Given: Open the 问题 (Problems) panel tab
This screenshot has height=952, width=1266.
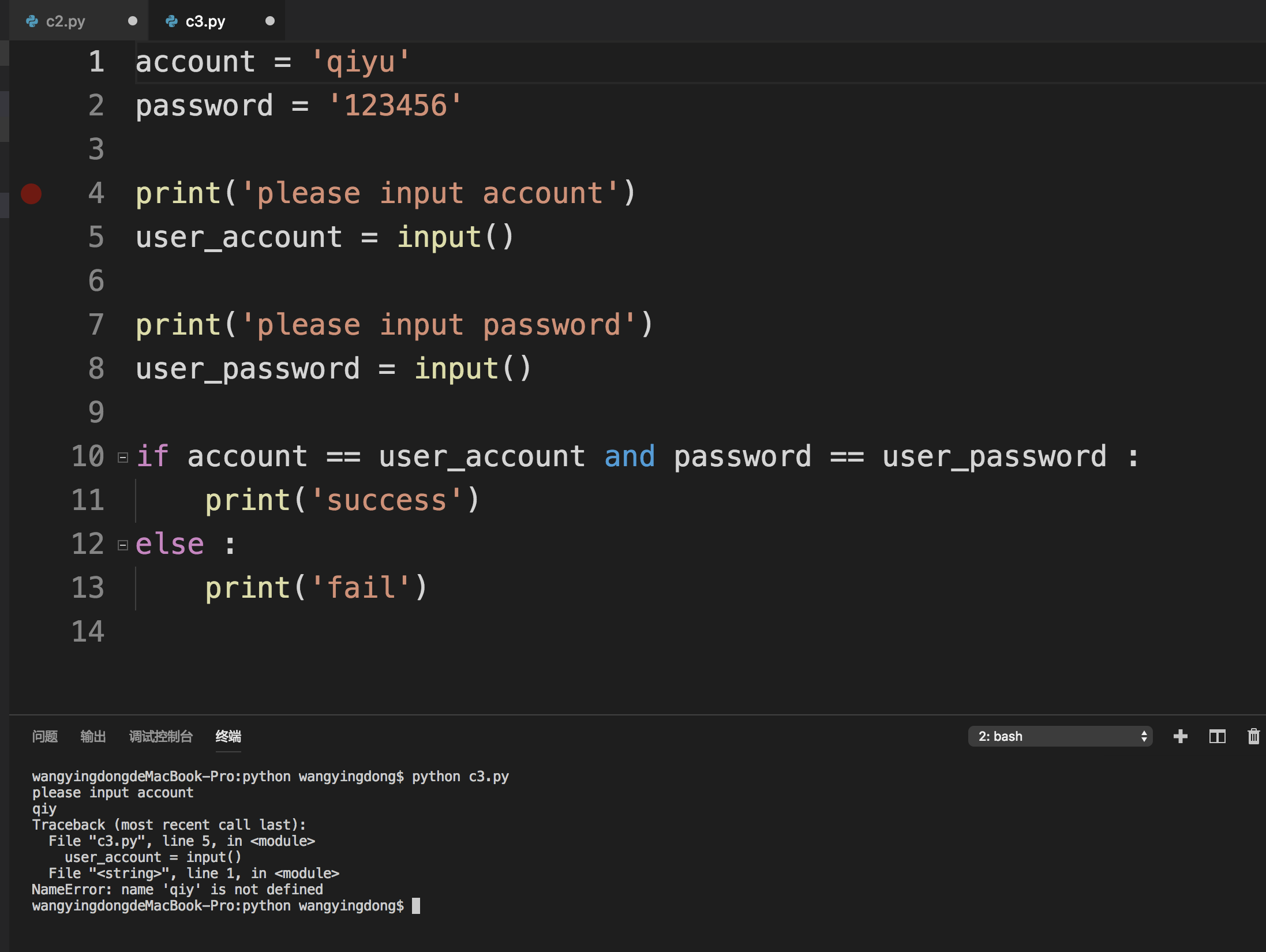Looking at the screenshot, I should [45, 736].
